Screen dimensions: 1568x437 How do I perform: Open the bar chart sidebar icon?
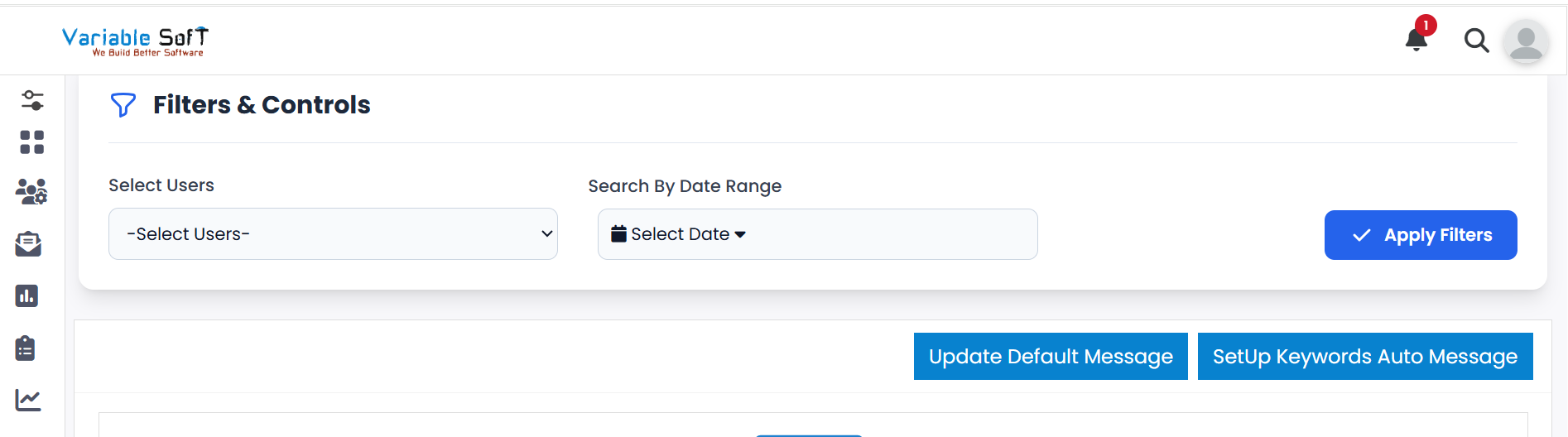click(x=27, y=295)
